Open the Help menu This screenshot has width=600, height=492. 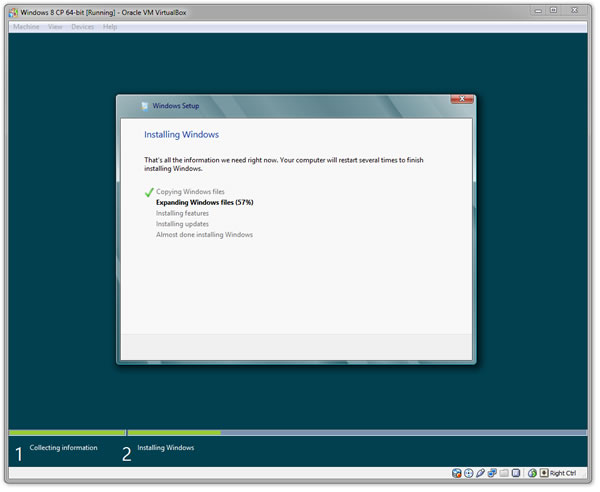tap(110, 27)
